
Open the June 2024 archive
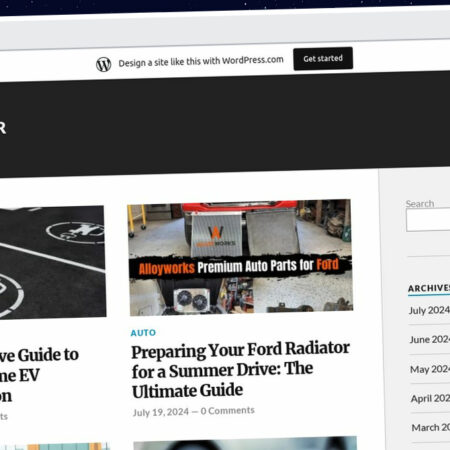[430, 340]
